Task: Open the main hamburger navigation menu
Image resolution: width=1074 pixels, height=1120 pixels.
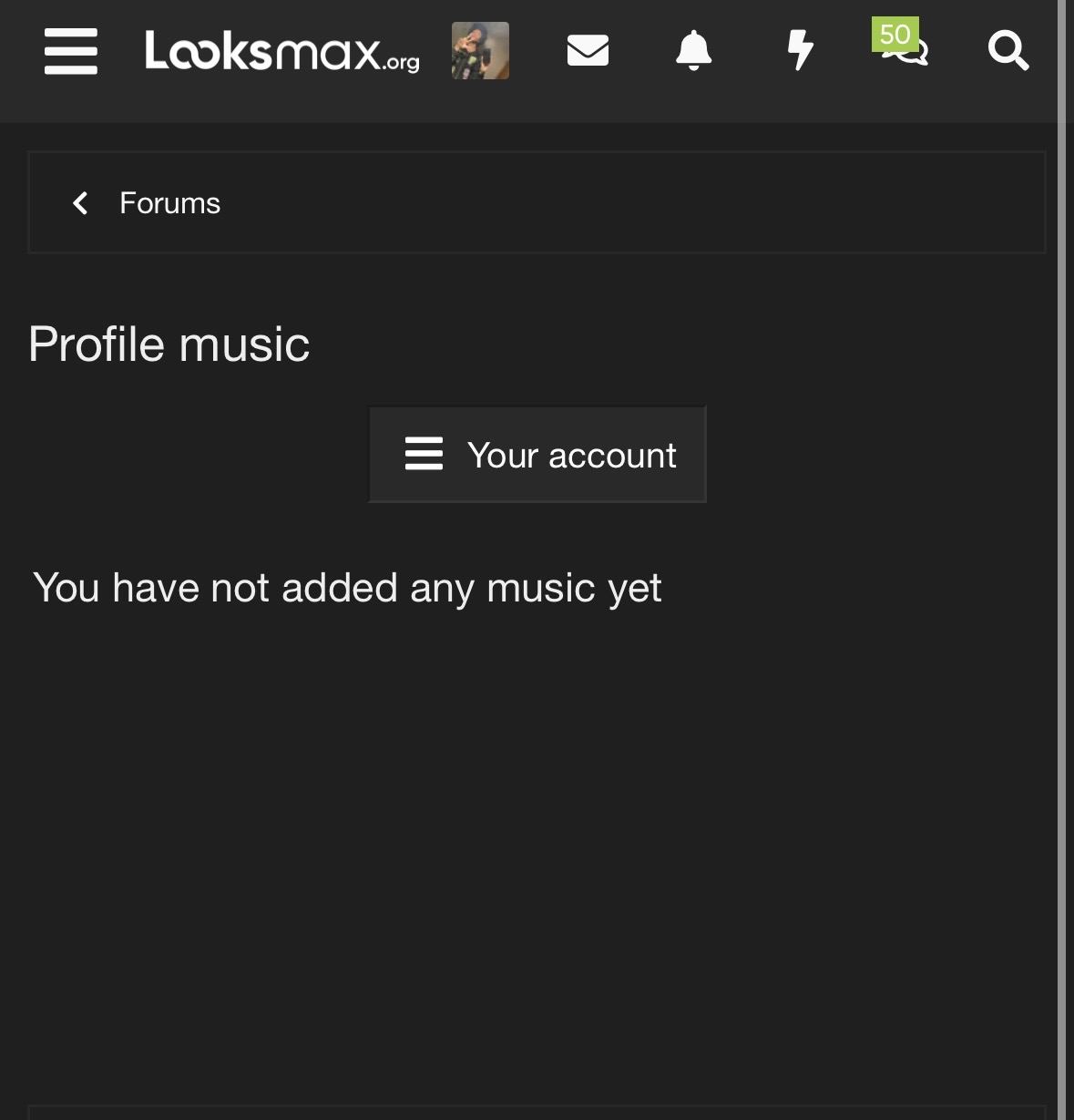Action: (x=71, y=51)
